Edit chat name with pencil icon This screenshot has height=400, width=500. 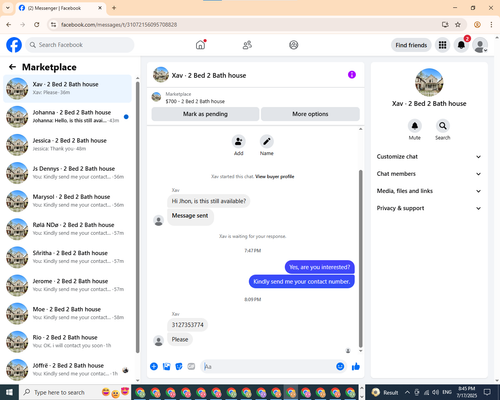pos(267,141)
